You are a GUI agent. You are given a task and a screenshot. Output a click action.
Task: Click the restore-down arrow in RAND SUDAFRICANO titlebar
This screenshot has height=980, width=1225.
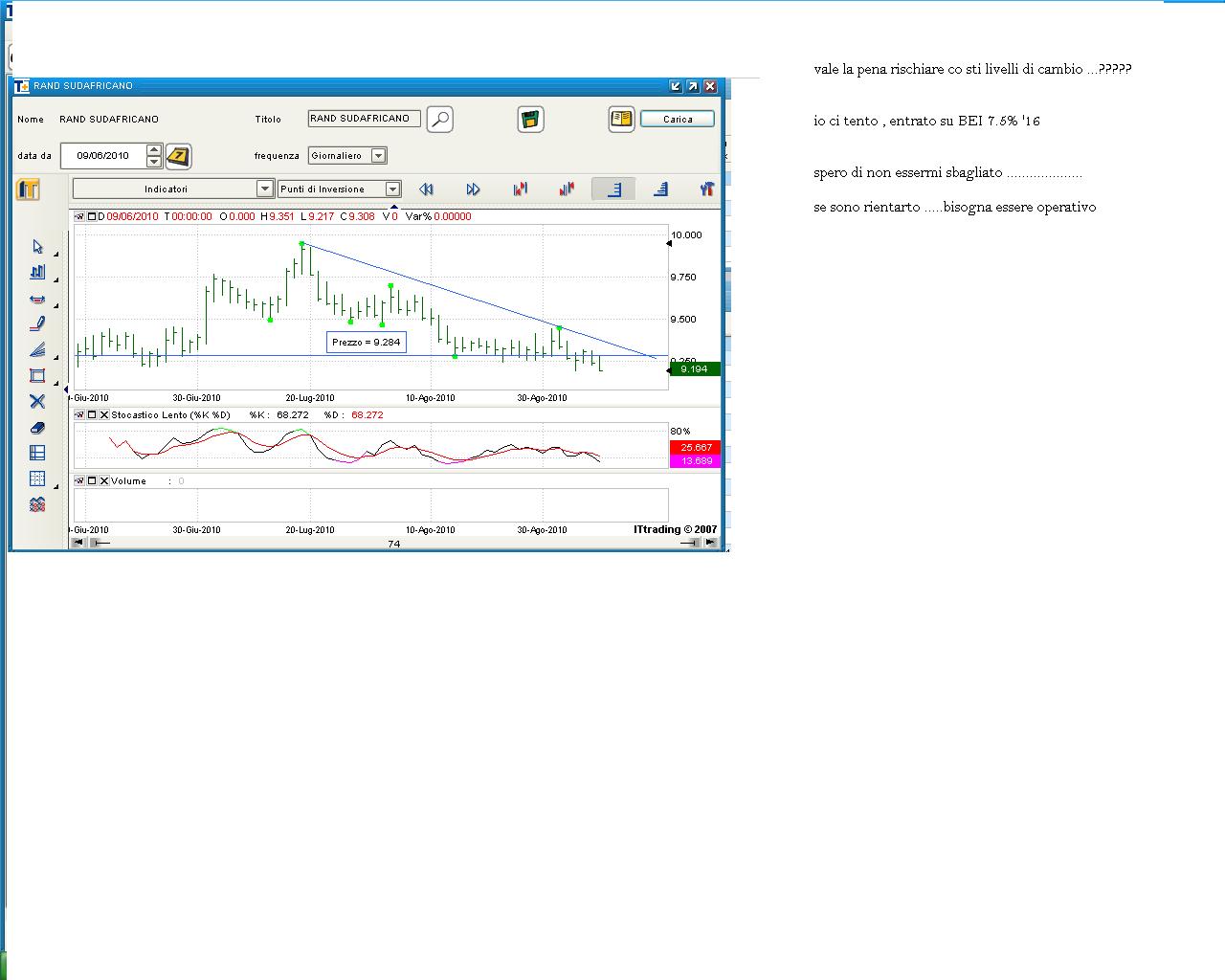(676, 86)
